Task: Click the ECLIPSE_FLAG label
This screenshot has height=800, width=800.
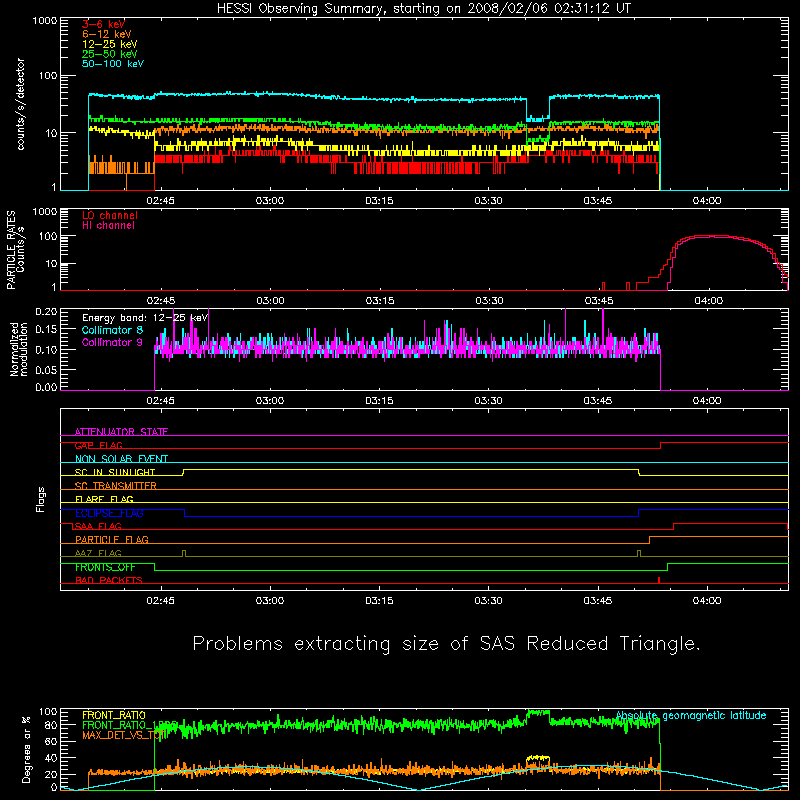Action: tap(109, 513)
